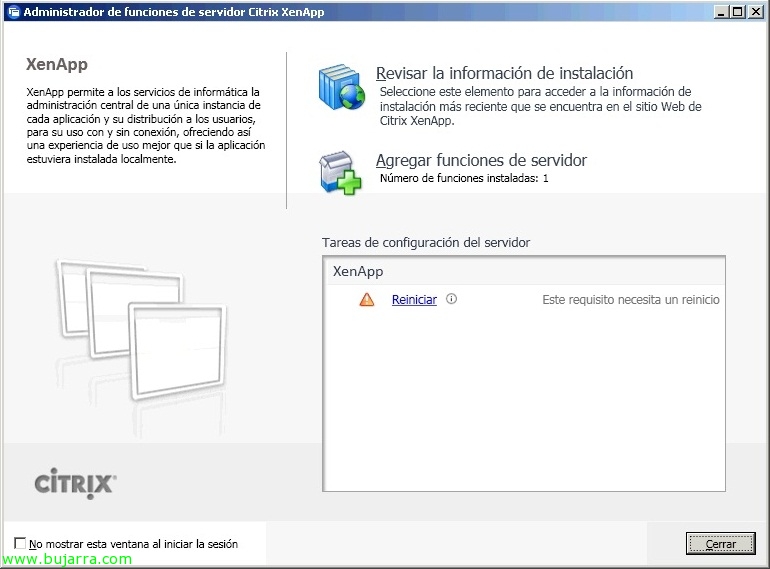The height and width of the screenshot is (569, 770).
Task: Click the XenApp header in tasks list
Action: (358, 271)
